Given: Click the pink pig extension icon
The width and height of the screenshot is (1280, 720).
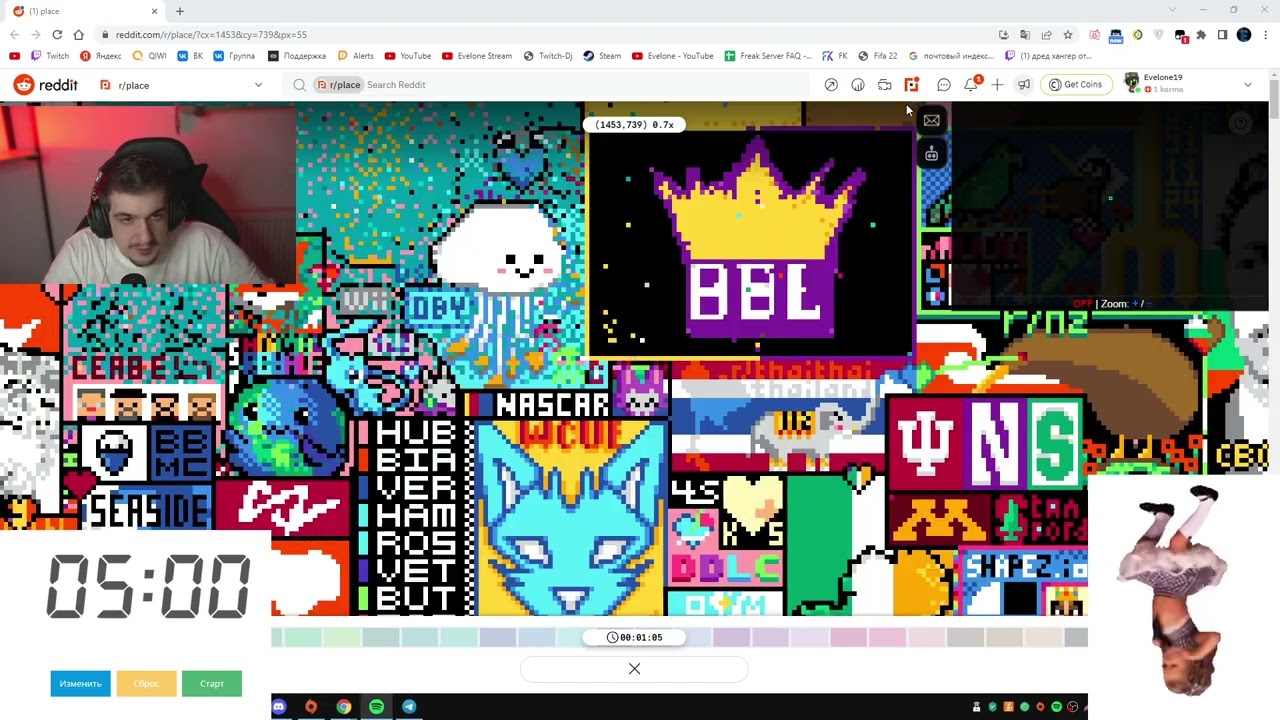Looking at the screenshot, I should (x=1094, y=35).
